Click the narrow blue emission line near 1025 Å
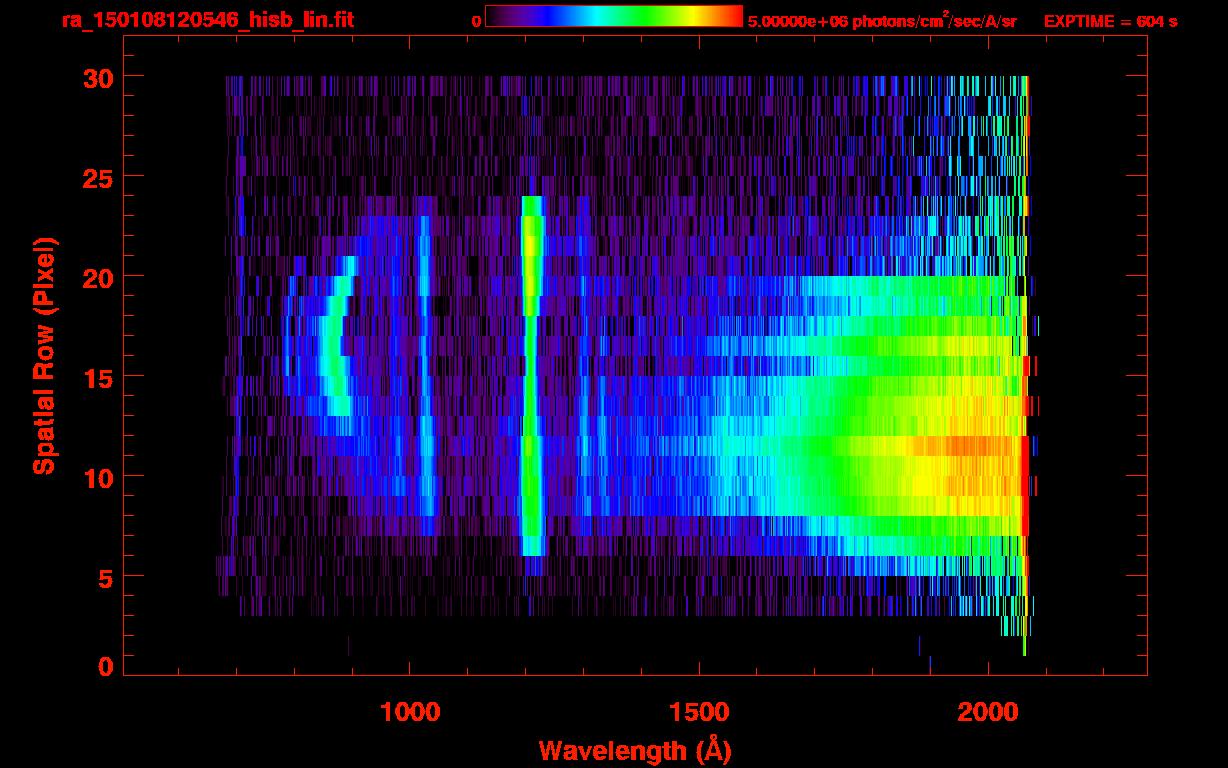This screenshot has height=768, width=1228. pos(425,380)
